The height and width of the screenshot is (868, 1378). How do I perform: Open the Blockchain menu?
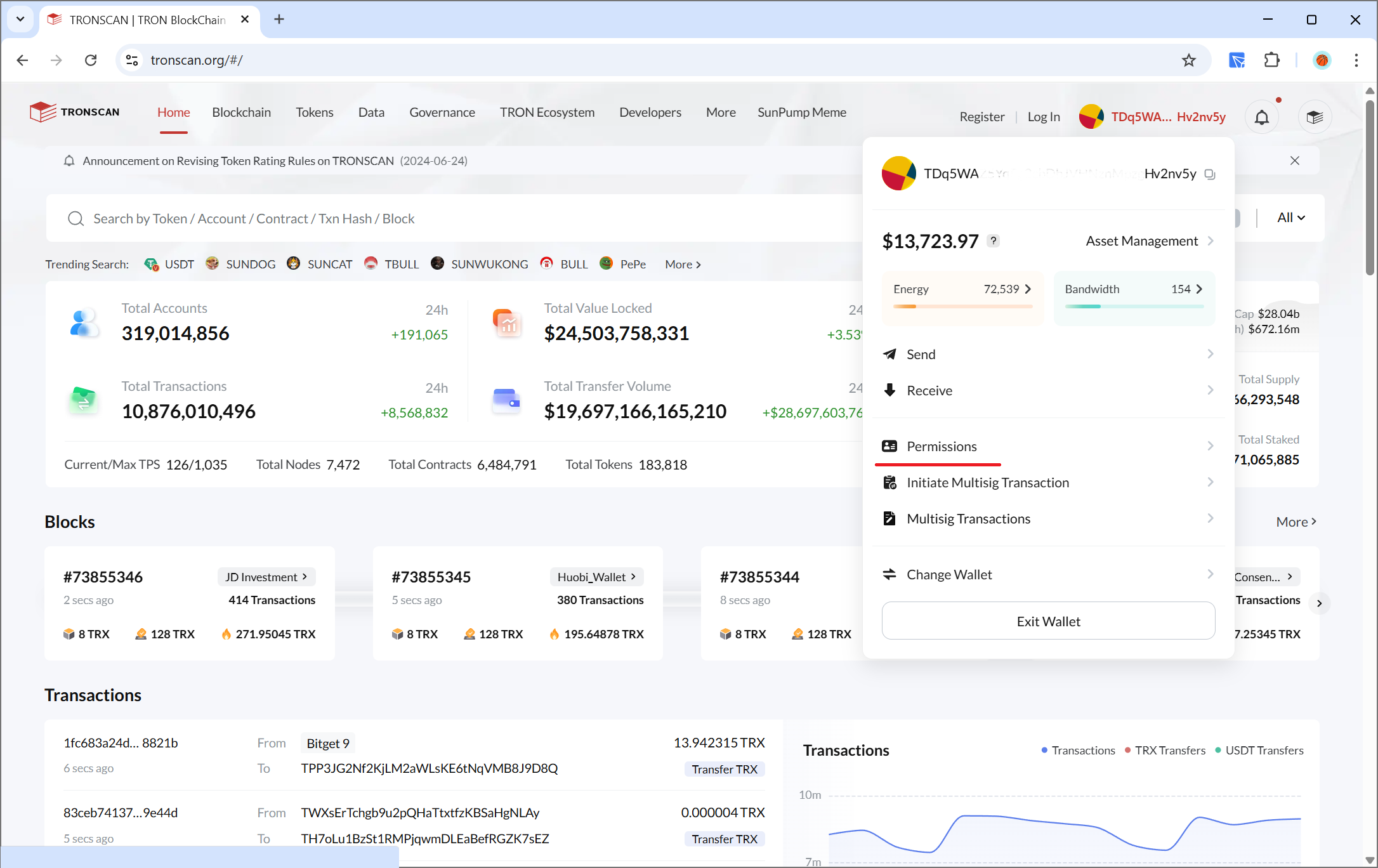[242, 113]
